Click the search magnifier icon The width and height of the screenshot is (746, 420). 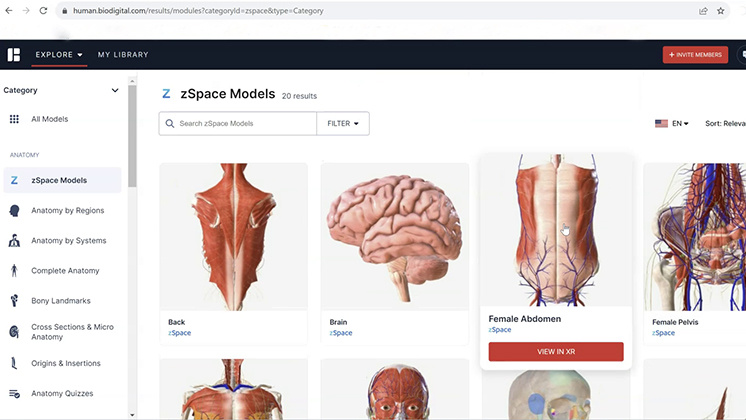[170, 124]
